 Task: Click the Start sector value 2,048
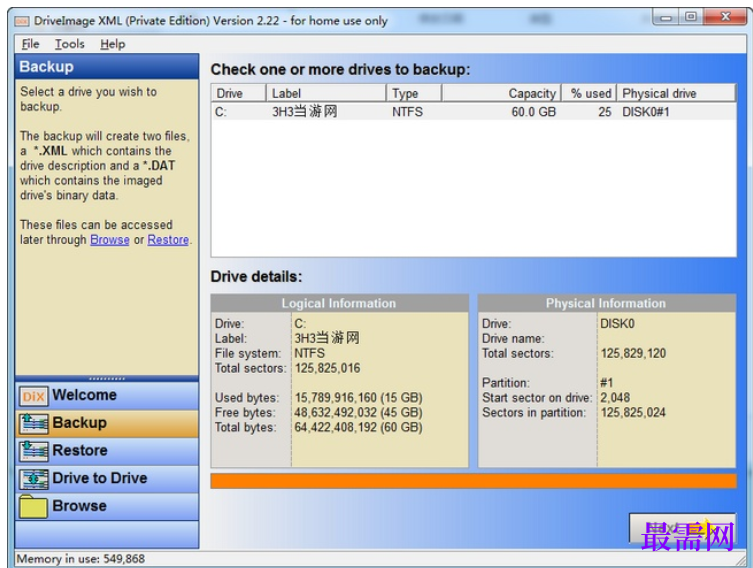(x=615, y=398)
